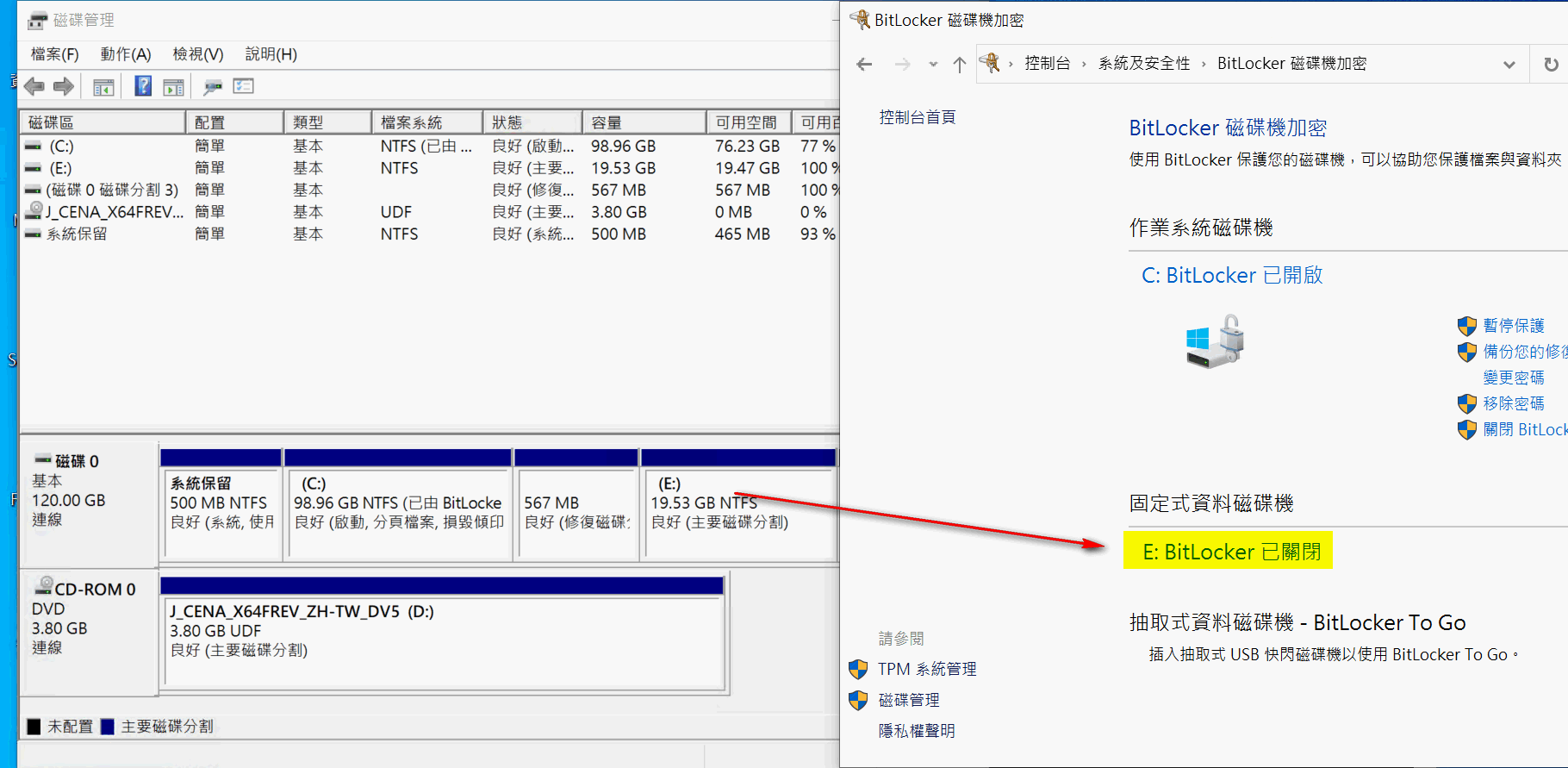Click the drive icon of 系統保留 row
Viewport: 1568px width, 768px height.
33,234
